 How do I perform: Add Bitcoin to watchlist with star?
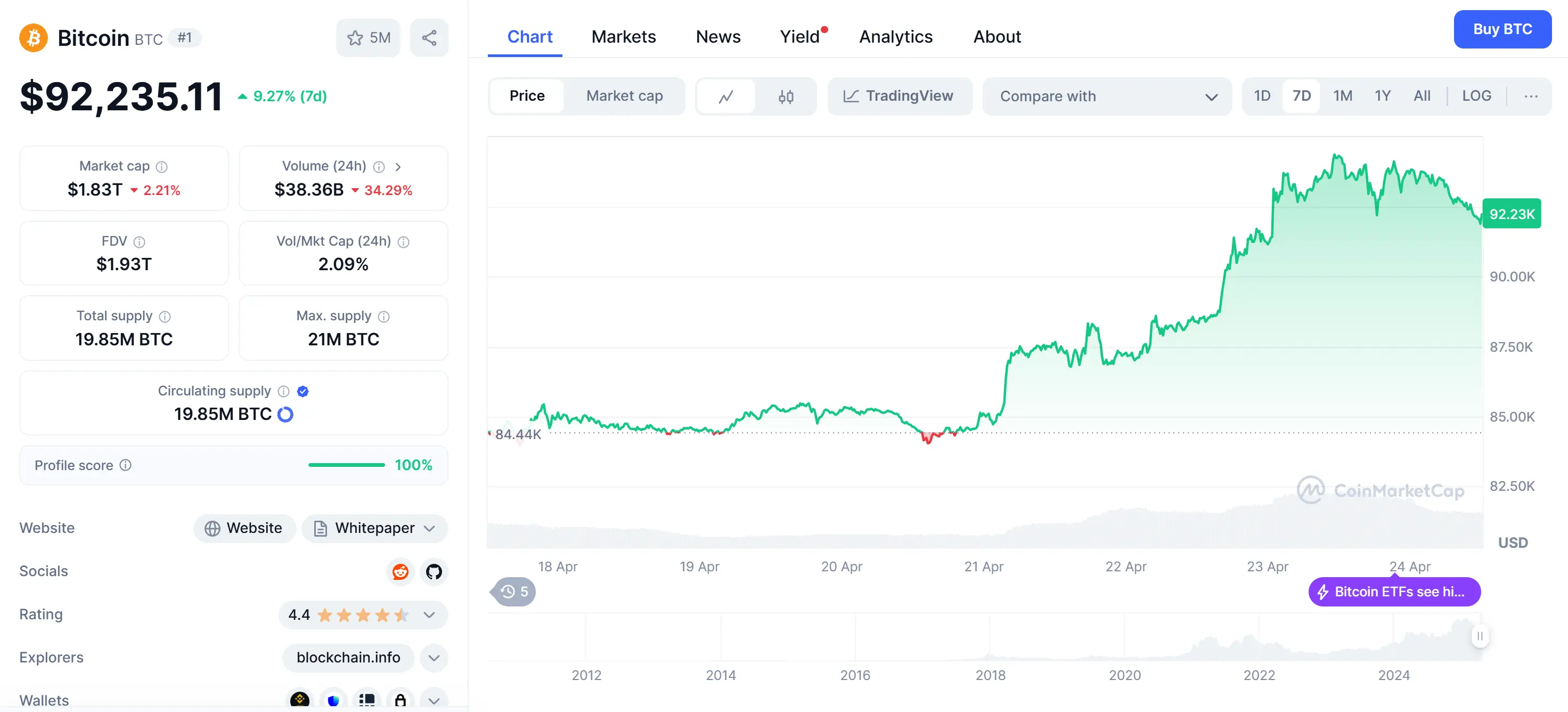coord(367,38)
